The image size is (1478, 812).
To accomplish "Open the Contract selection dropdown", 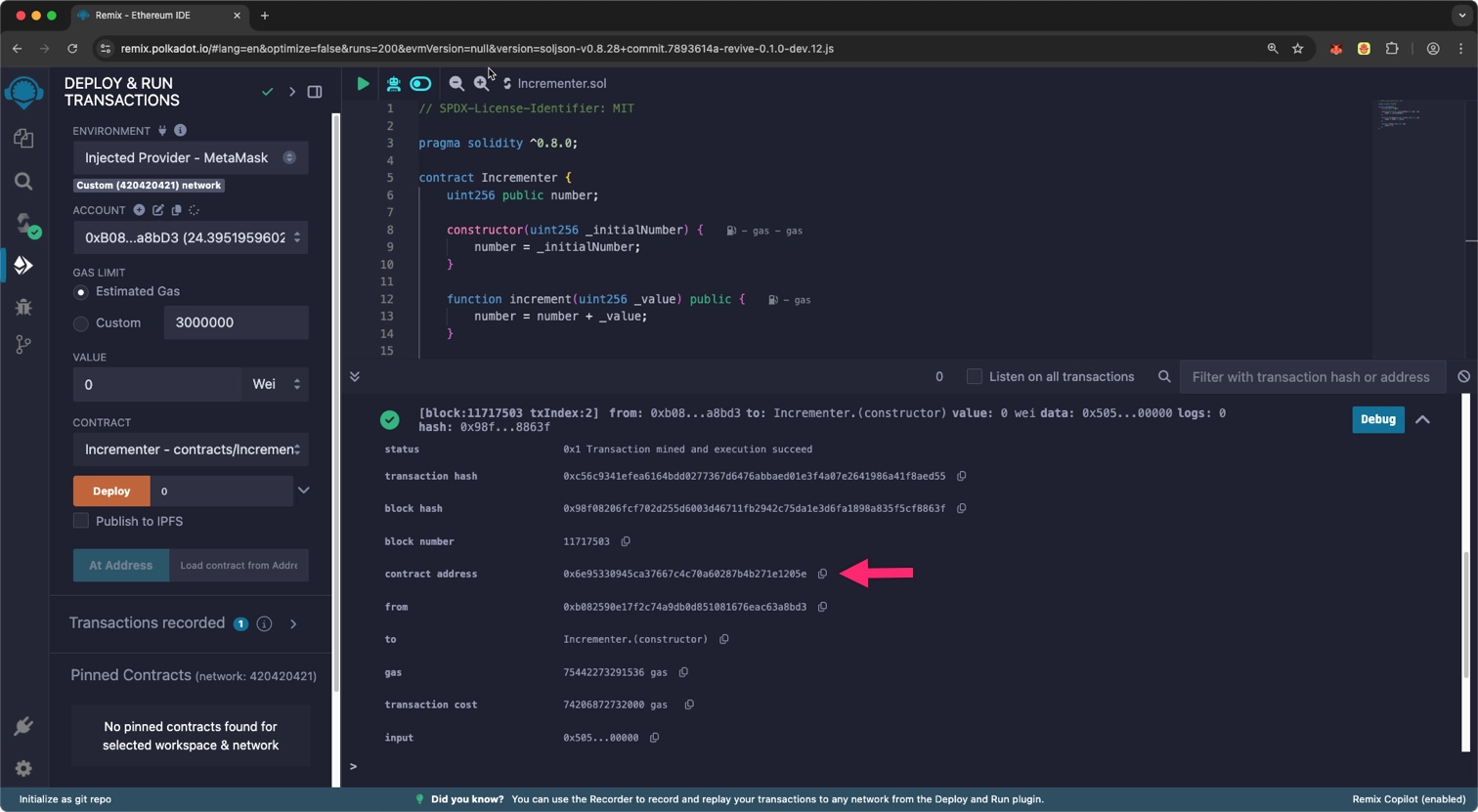I will [191, 449].
